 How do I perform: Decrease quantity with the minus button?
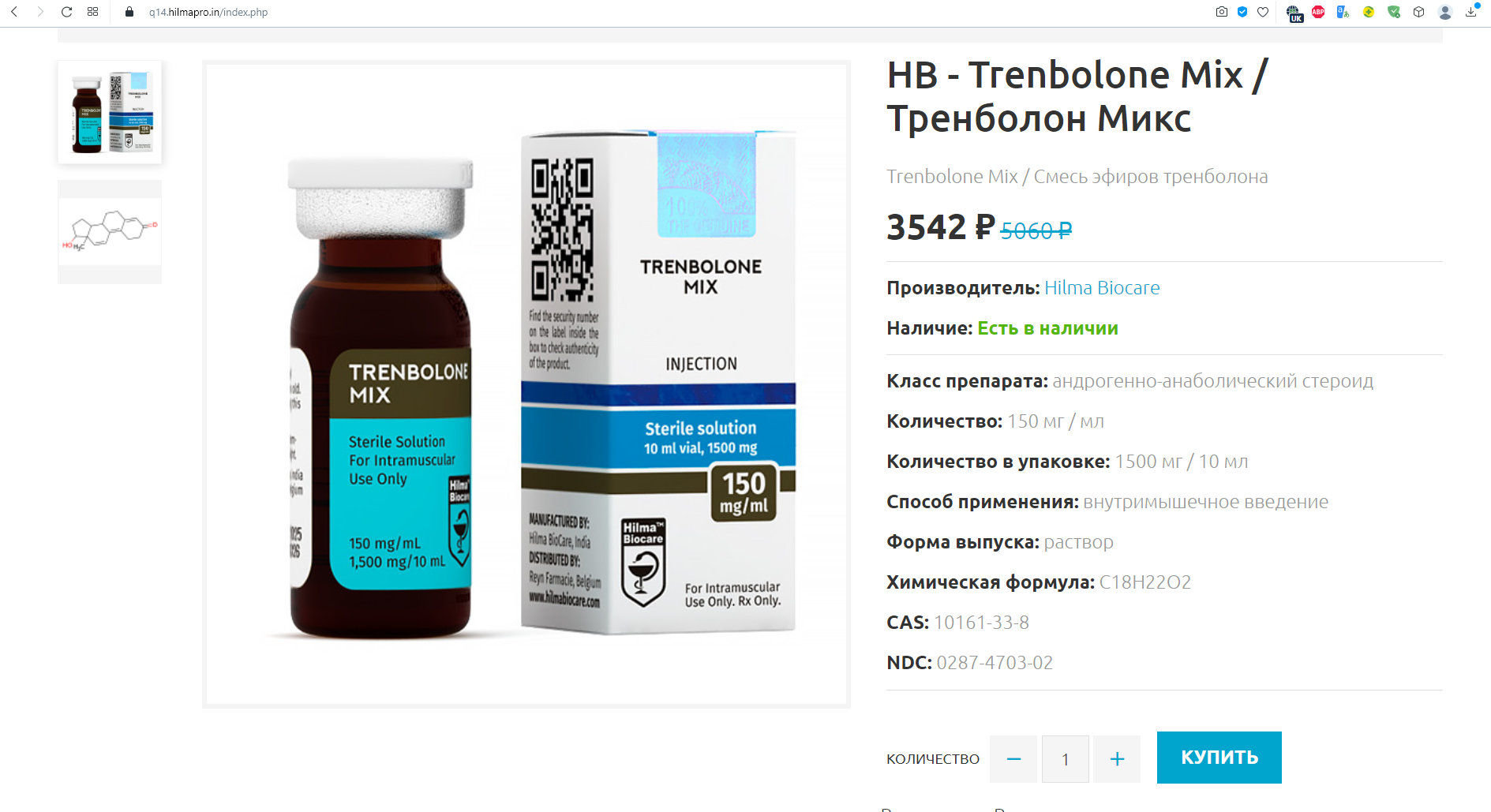click(1013, 759)
